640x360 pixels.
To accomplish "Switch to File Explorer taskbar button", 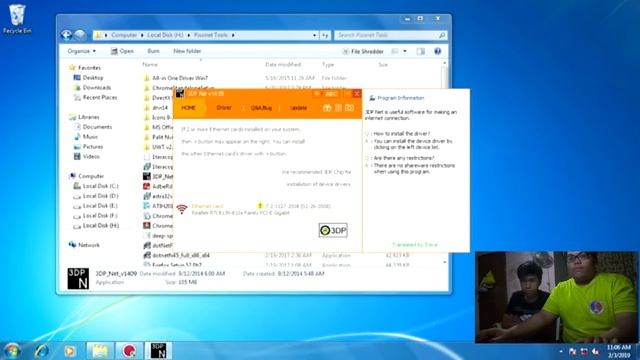I will click(100, 351).
